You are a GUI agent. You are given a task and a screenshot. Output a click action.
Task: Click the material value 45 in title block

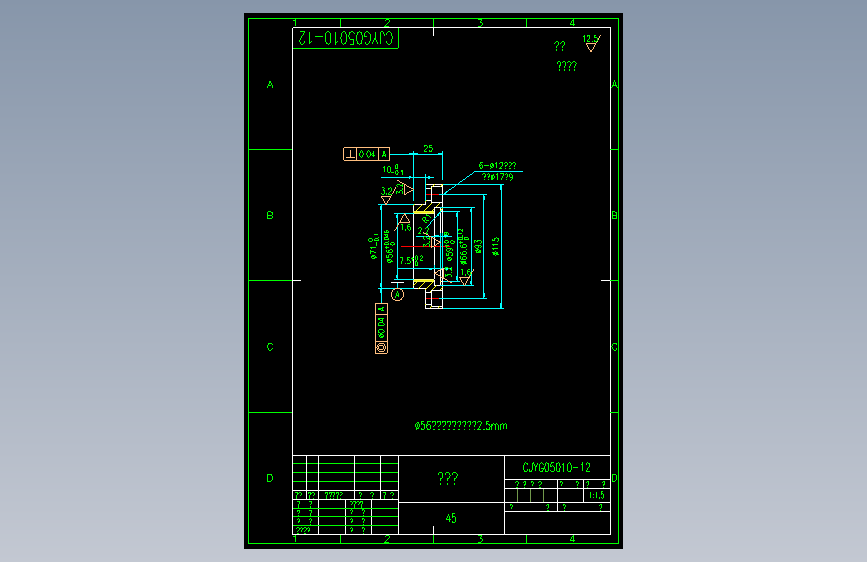point(451,518)
